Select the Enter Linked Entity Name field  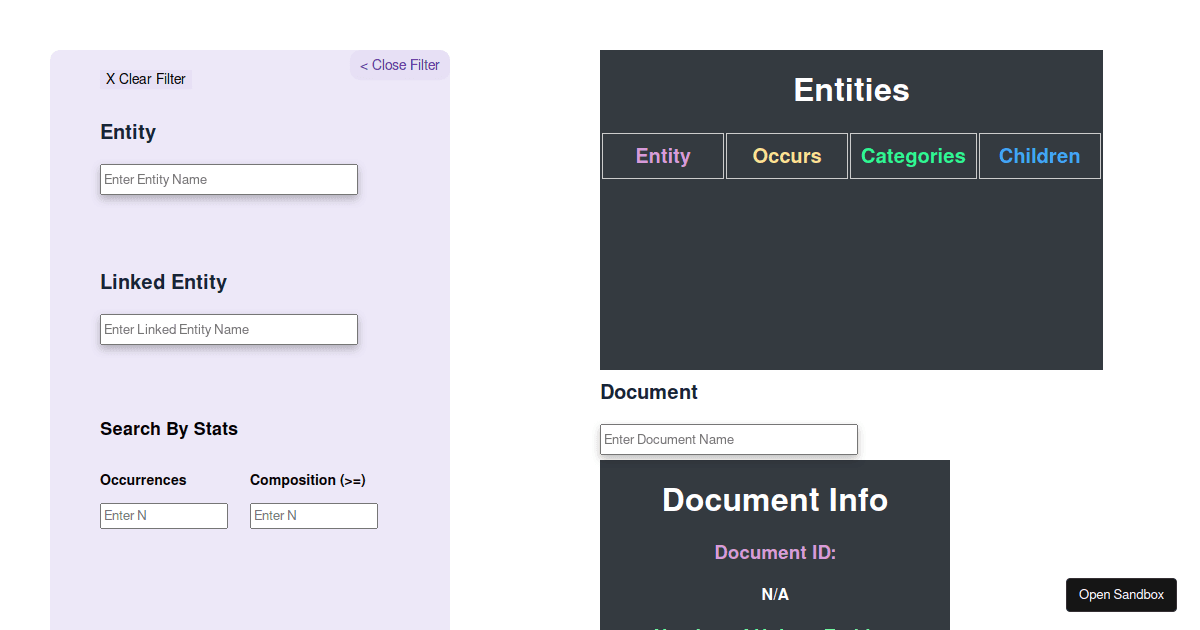coord(228,329)
